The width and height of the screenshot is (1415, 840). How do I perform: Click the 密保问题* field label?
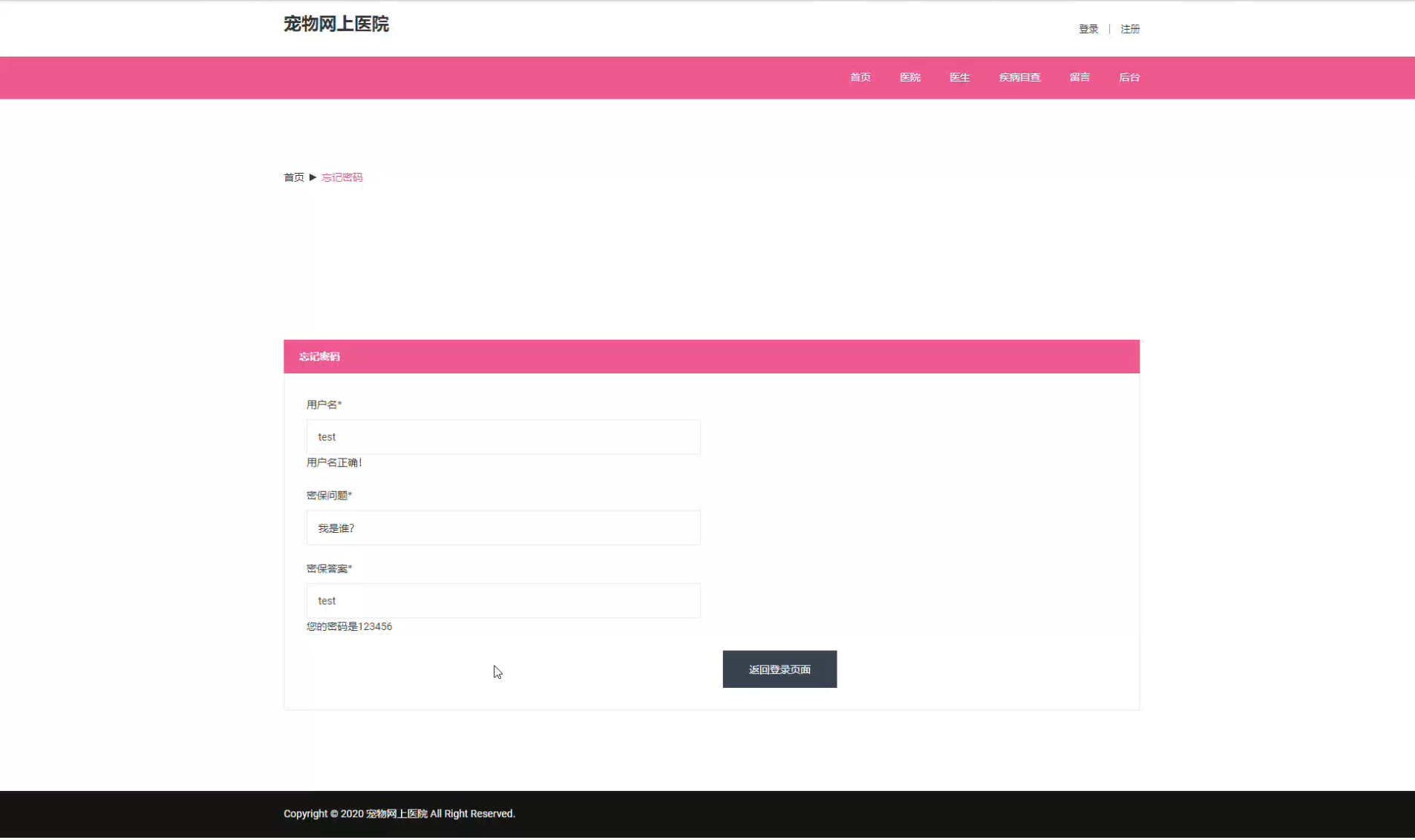(x=330, y=496)
